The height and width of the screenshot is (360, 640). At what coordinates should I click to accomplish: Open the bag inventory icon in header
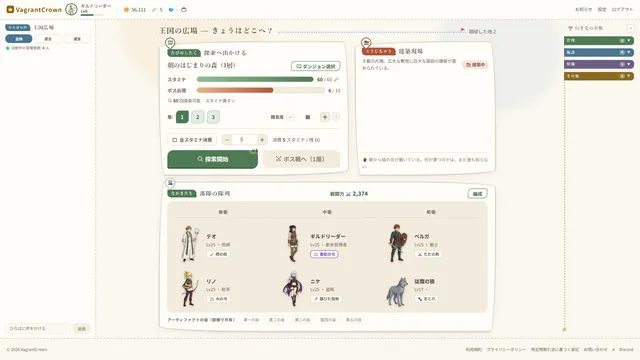click(x=184, y=10)
